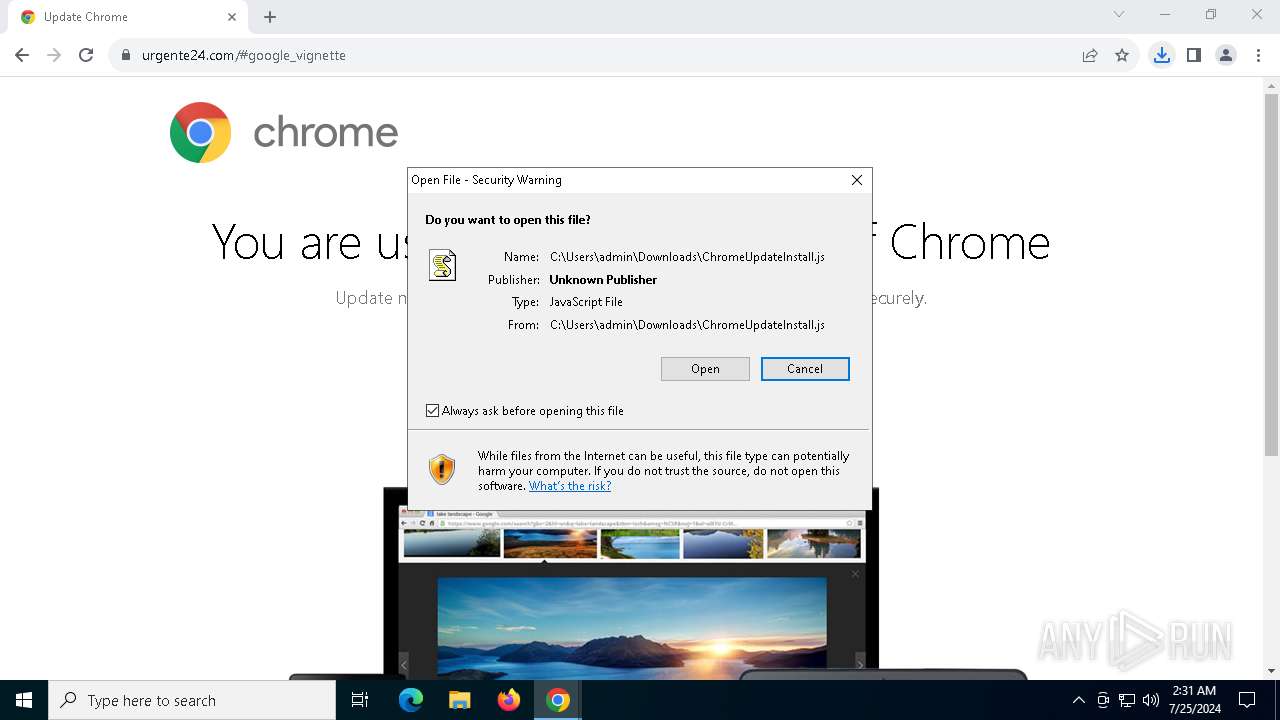The width and height of the screenshot is (1280, 720).
Task: Click Open in the Security Warning dialog
Action: 705,369
